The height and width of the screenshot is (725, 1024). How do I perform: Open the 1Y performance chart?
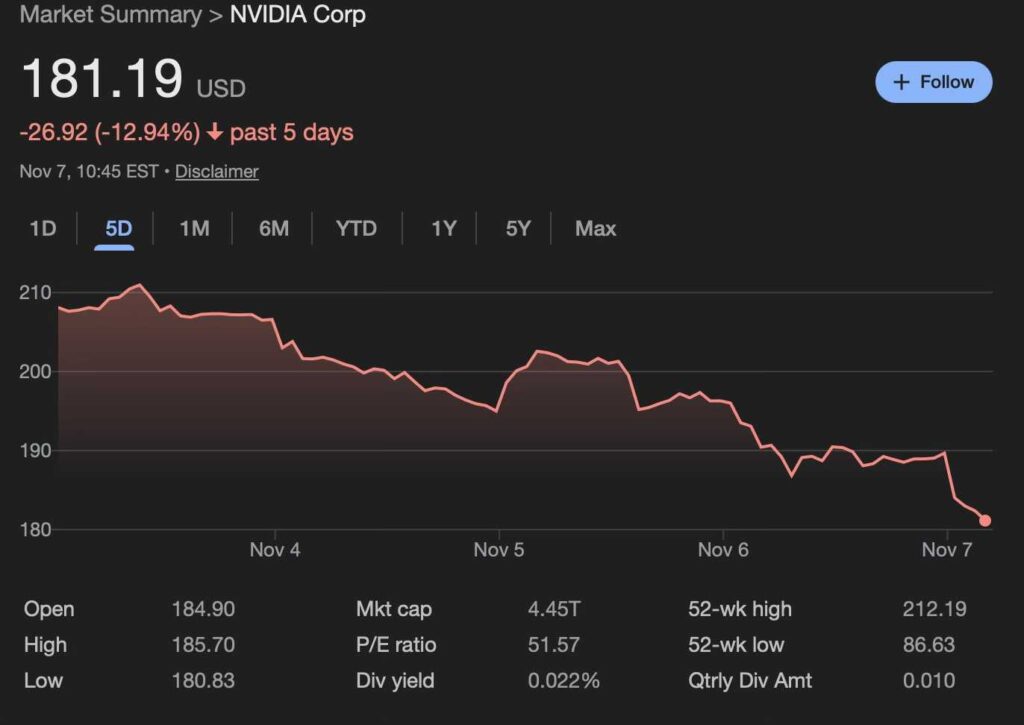click(442, 228)
